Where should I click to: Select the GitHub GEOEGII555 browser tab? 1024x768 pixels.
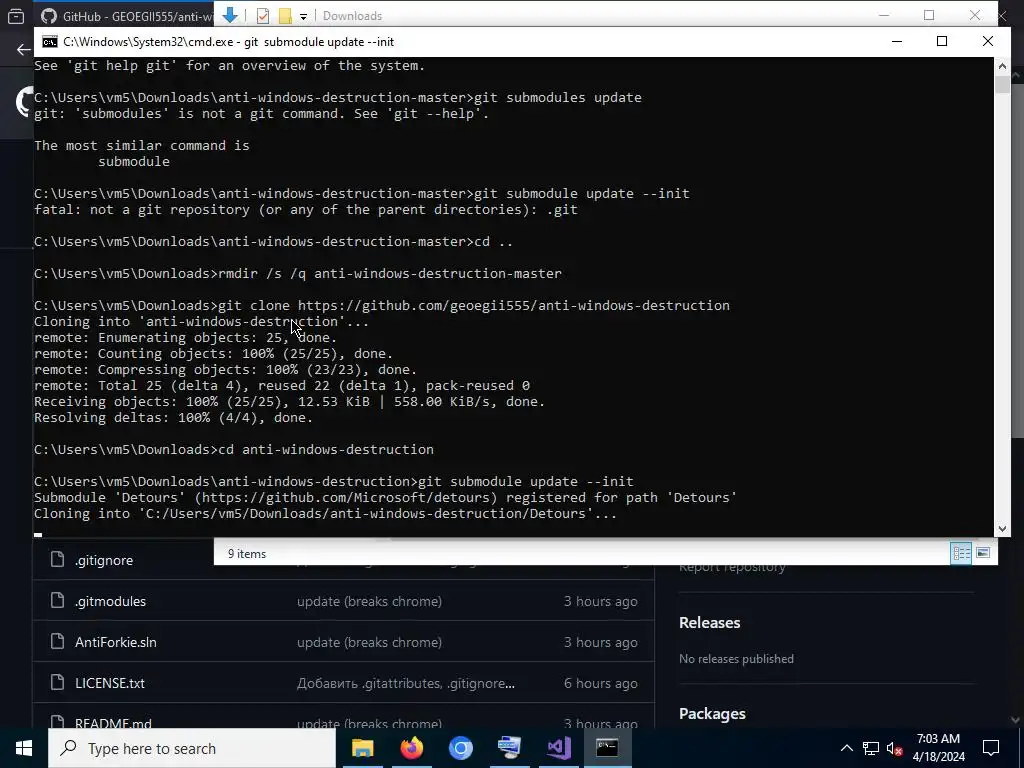click(126, 16)
